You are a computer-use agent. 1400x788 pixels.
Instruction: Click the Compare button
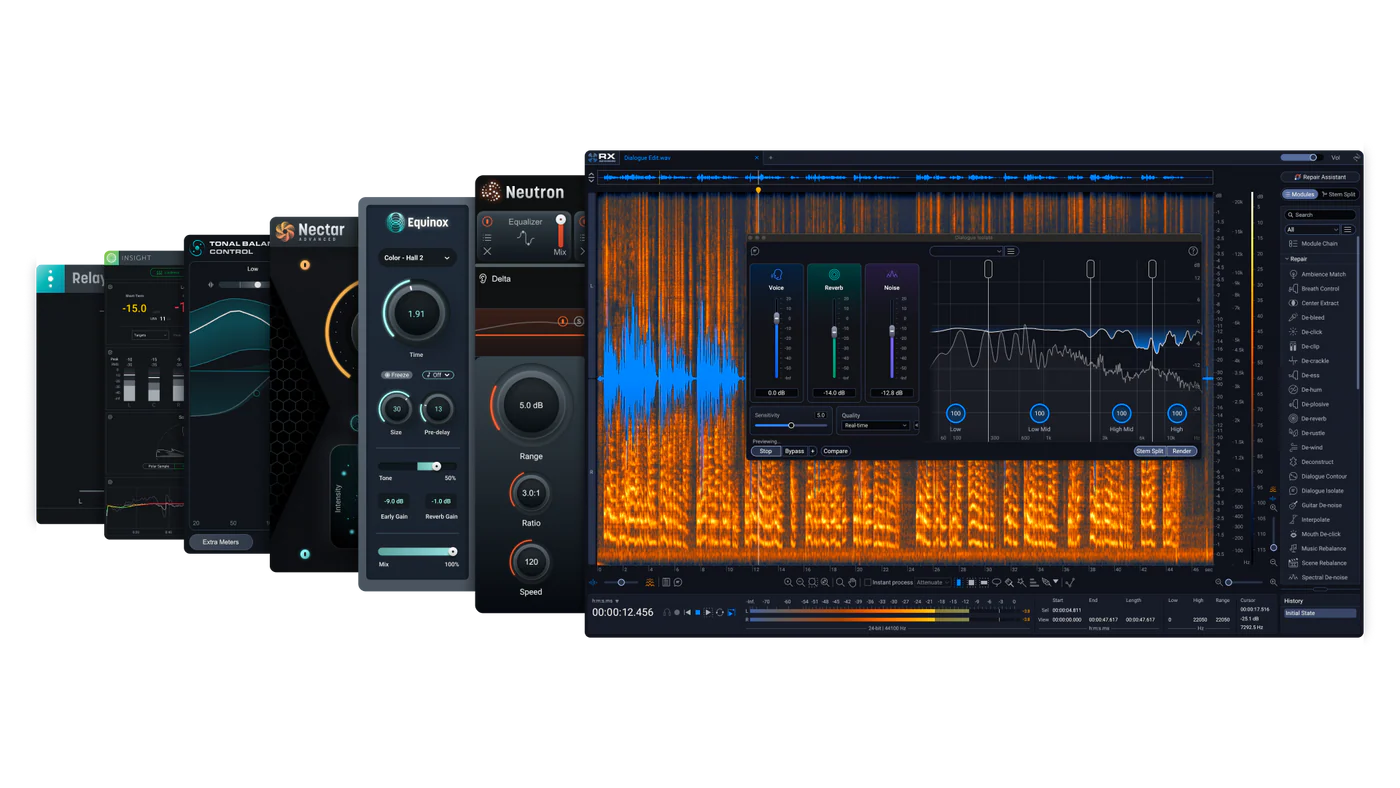click(x=835, y=451)
